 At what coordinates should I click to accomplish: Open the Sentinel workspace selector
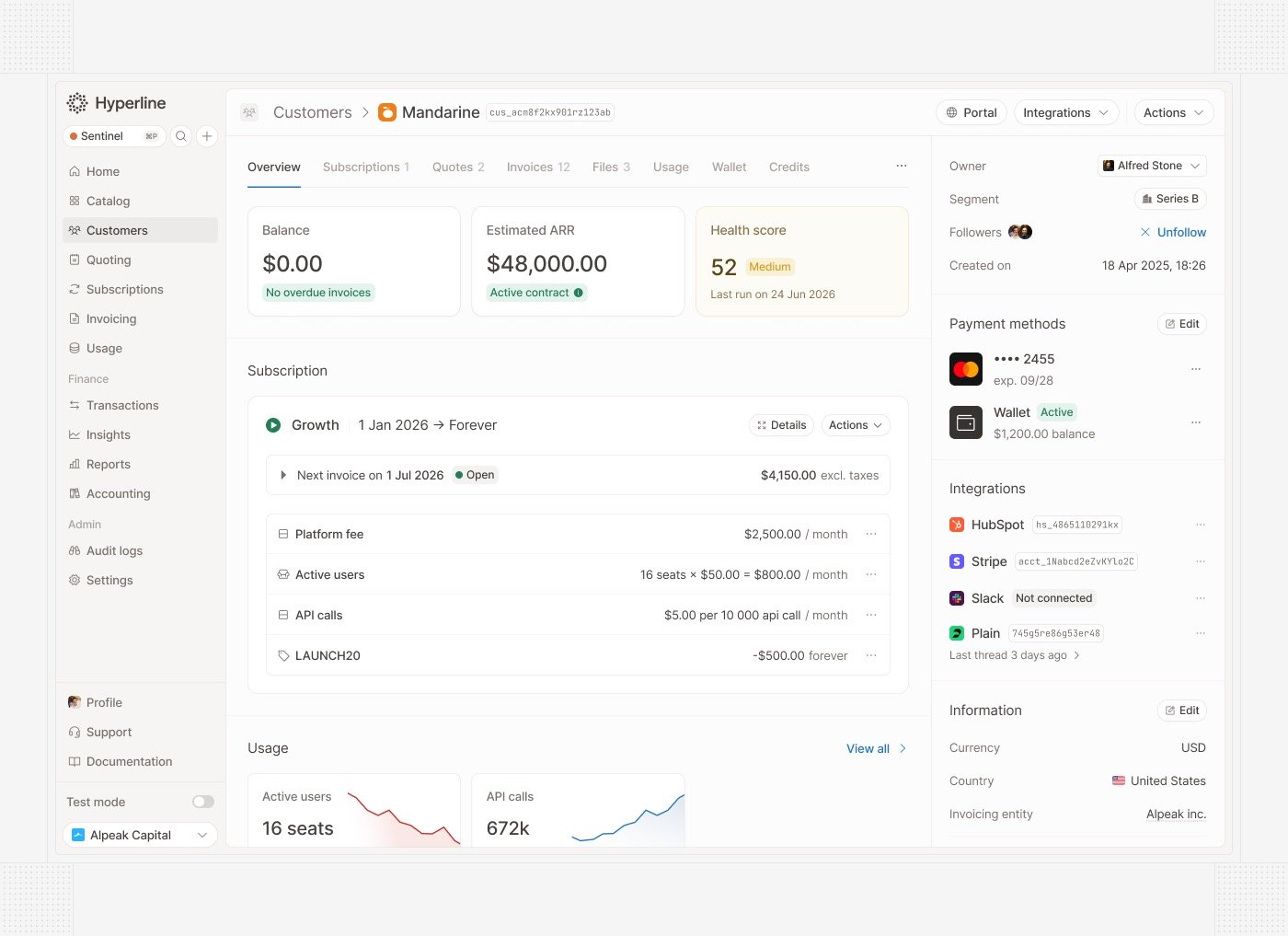114,136
